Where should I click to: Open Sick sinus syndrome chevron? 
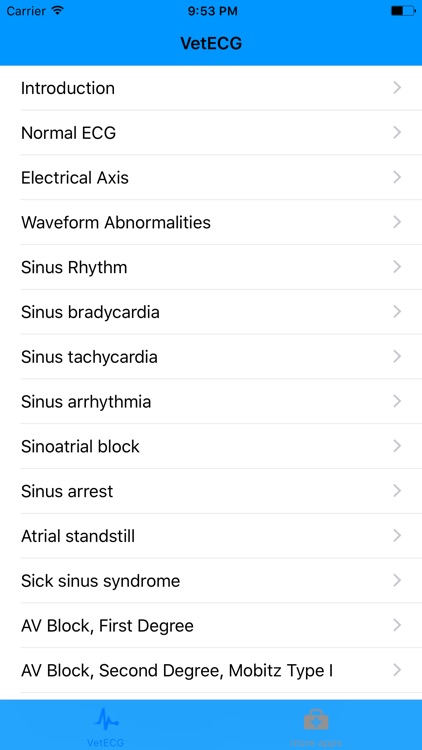coord(397,581)
